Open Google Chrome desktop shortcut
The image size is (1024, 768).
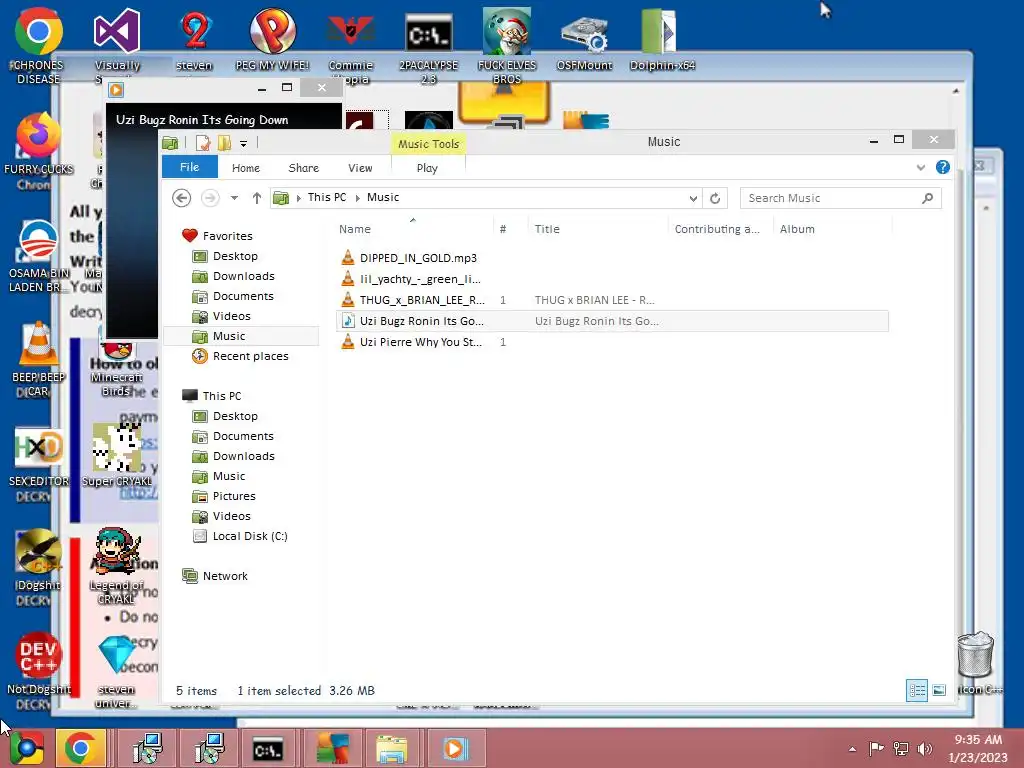point(39,33)
